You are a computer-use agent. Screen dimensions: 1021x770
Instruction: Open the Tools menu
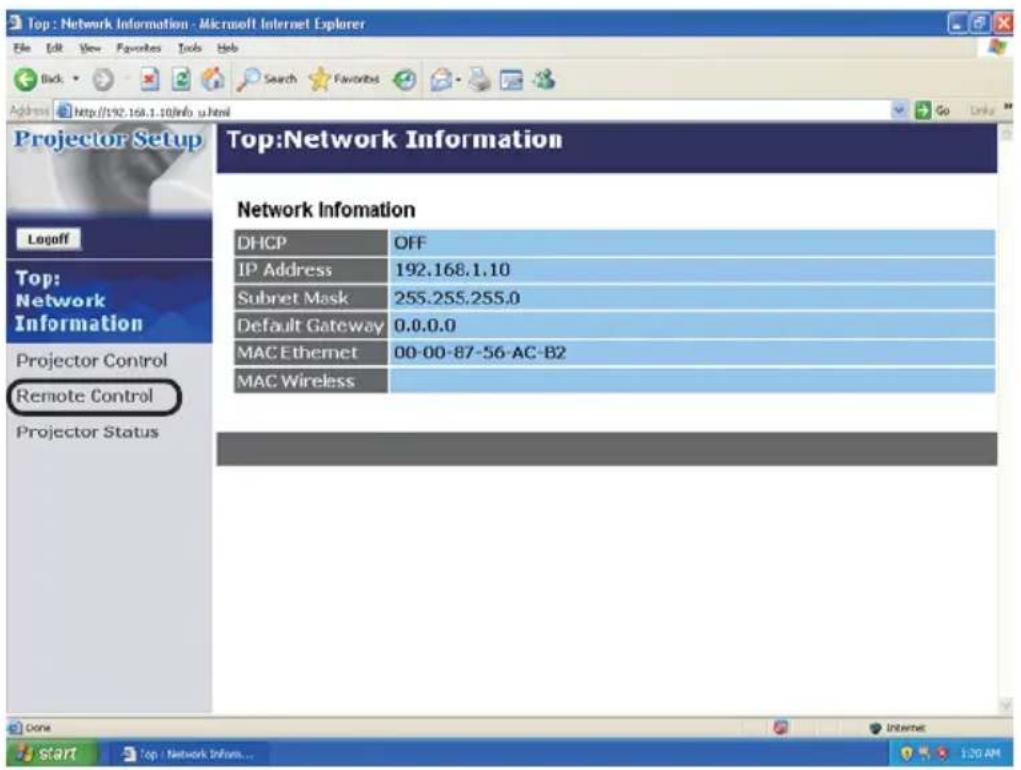pyautogui.click(x=189, y=48)
